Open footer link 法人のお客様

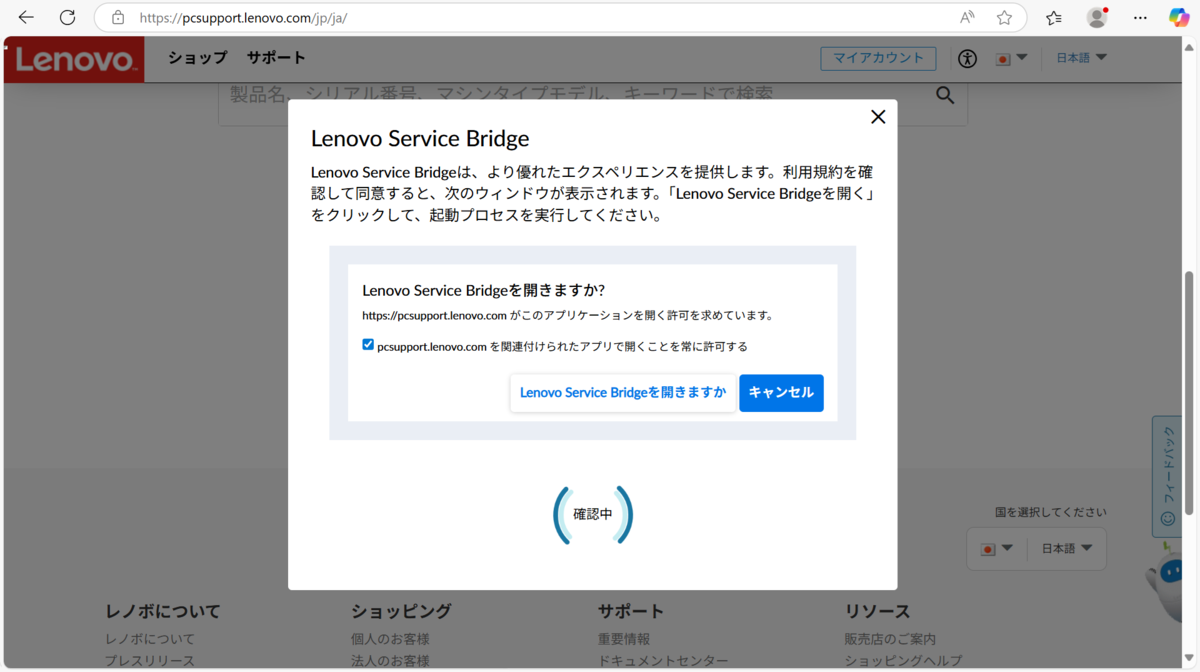coord(390,661)
